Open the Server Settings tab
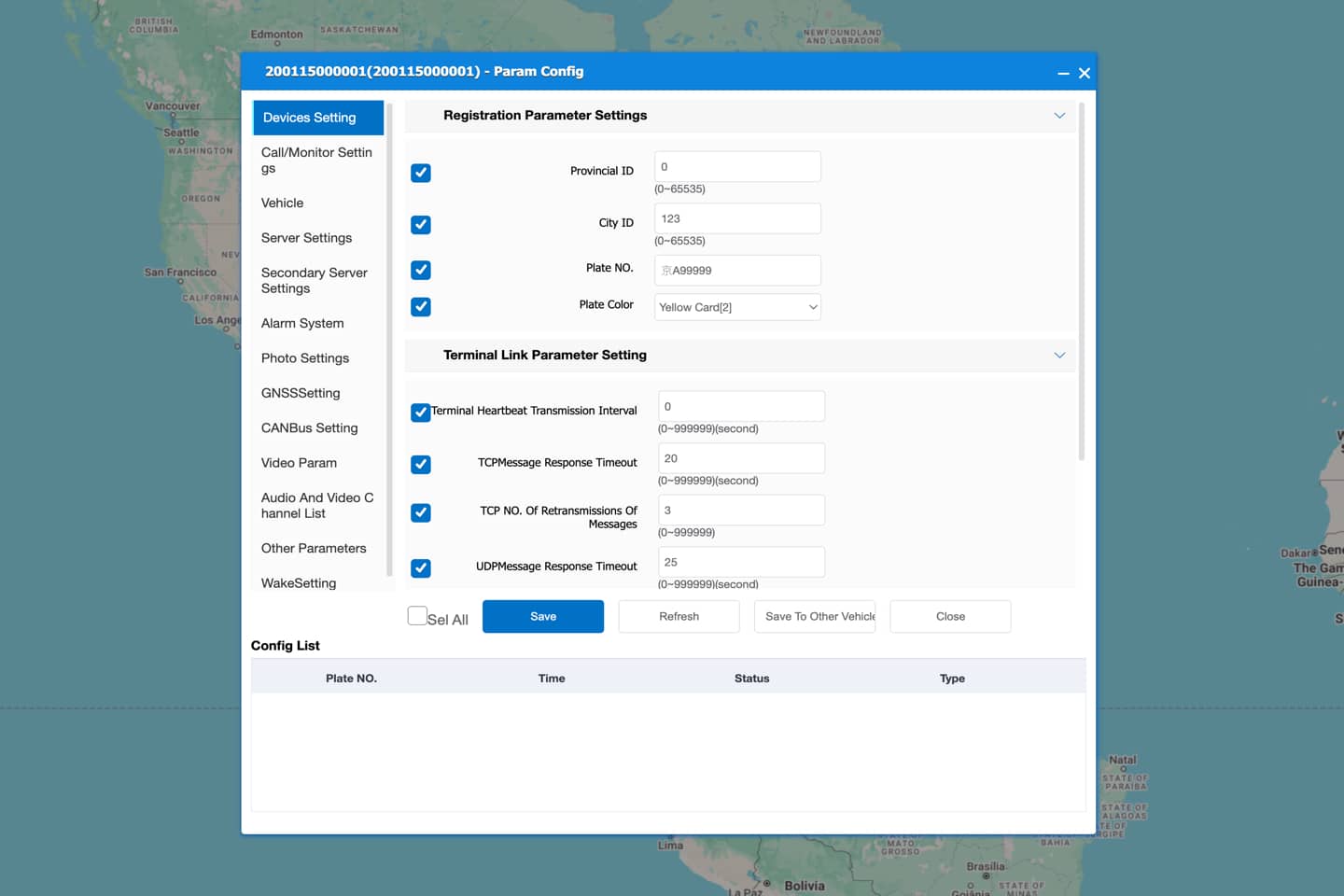 306,238
